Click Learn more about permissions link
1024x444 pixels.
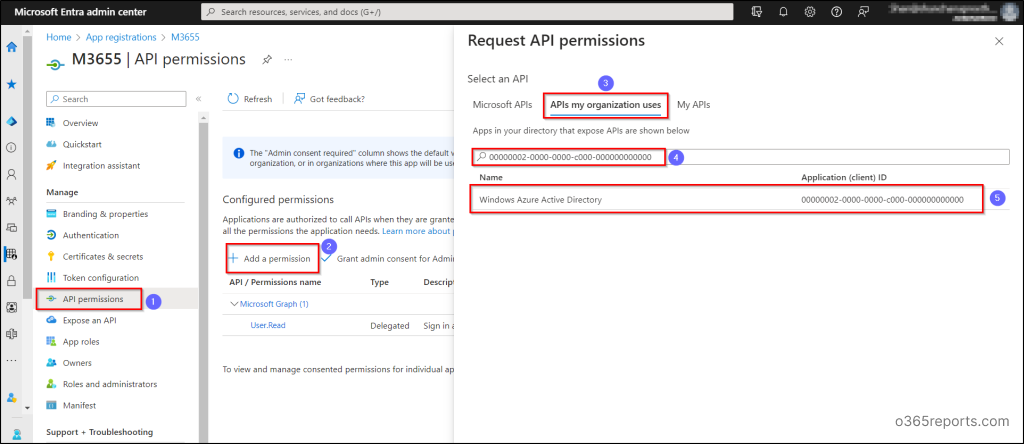[418, 231]
